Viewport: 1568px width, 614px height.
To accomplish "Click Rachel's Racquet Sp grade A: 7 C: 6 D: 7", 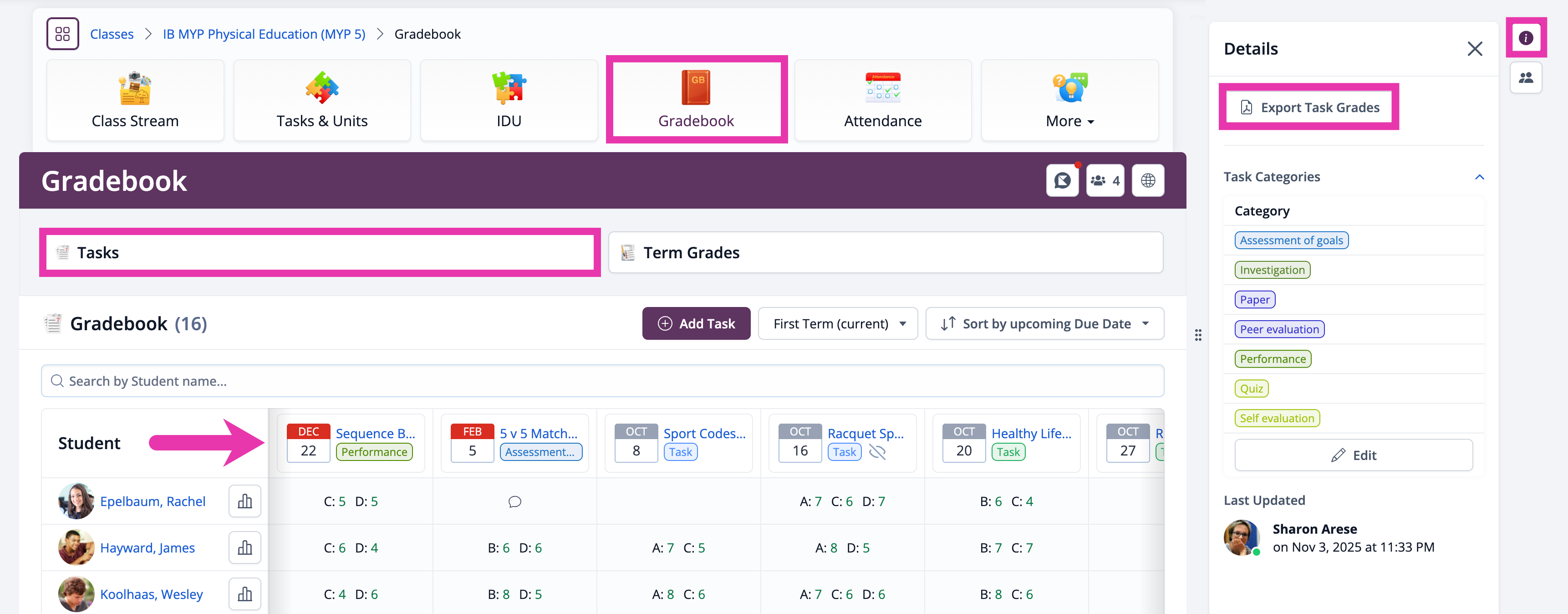I will [x=842, y=501].
